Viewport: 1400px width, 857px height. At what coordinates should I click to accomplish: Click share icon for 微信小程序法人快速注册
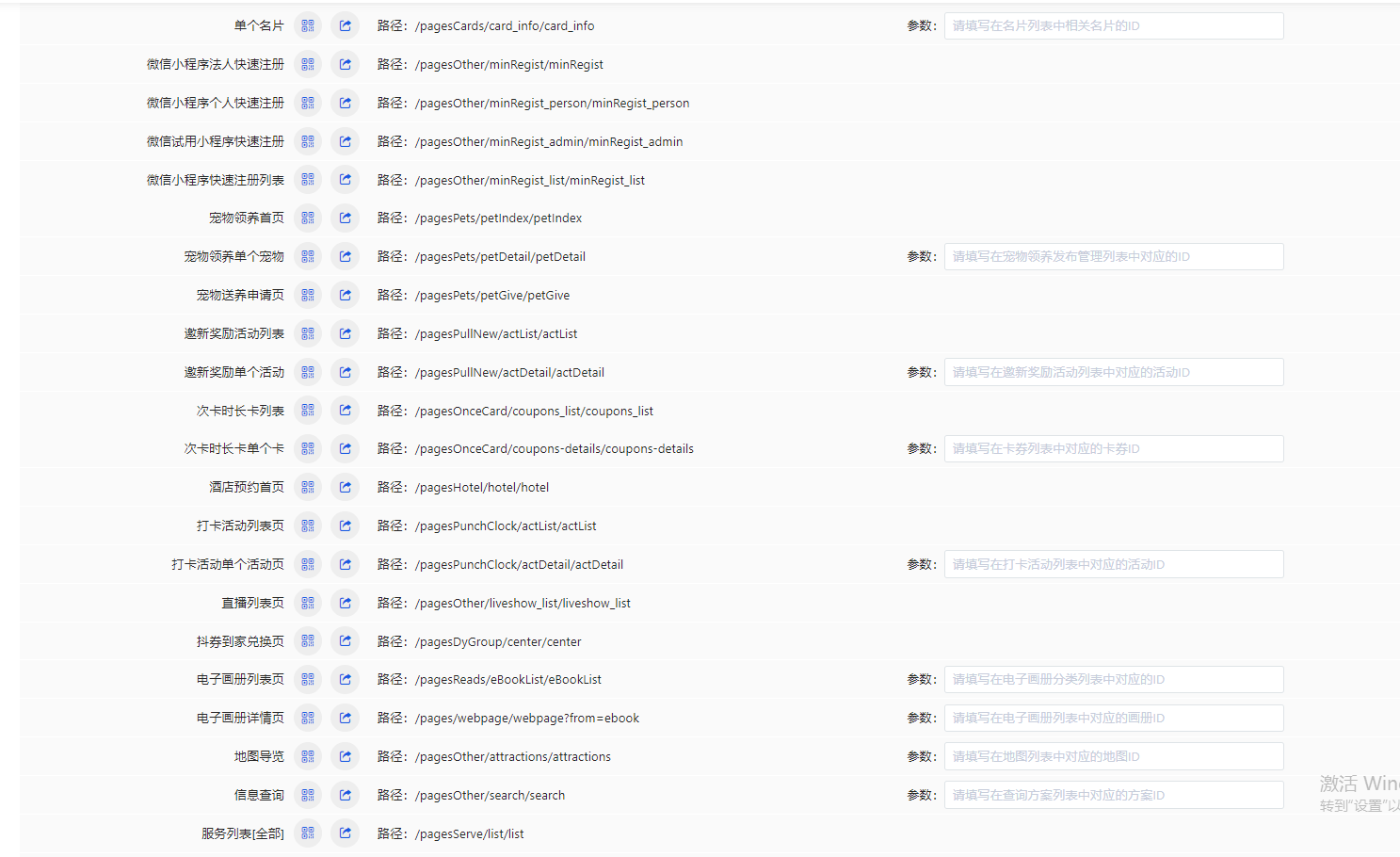point(346,65)
